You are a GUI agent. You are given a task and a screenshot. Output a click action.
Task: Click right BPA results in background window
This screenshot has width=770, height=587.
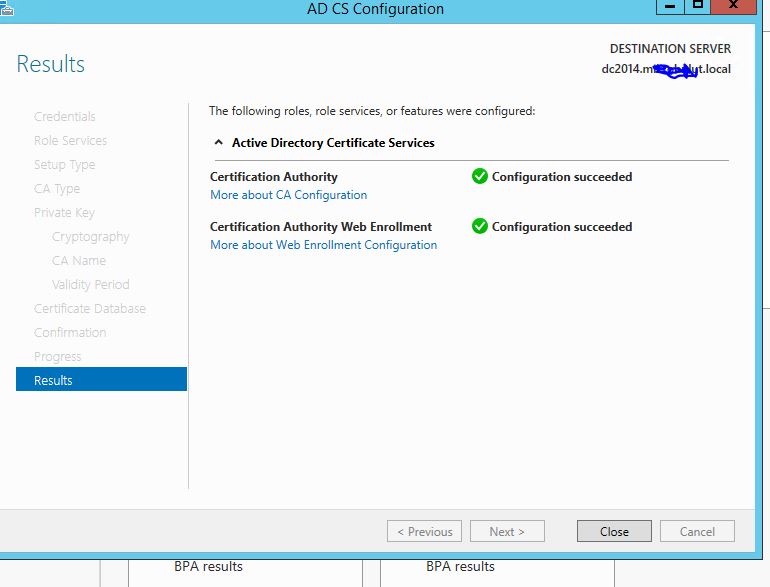[460, 566]
